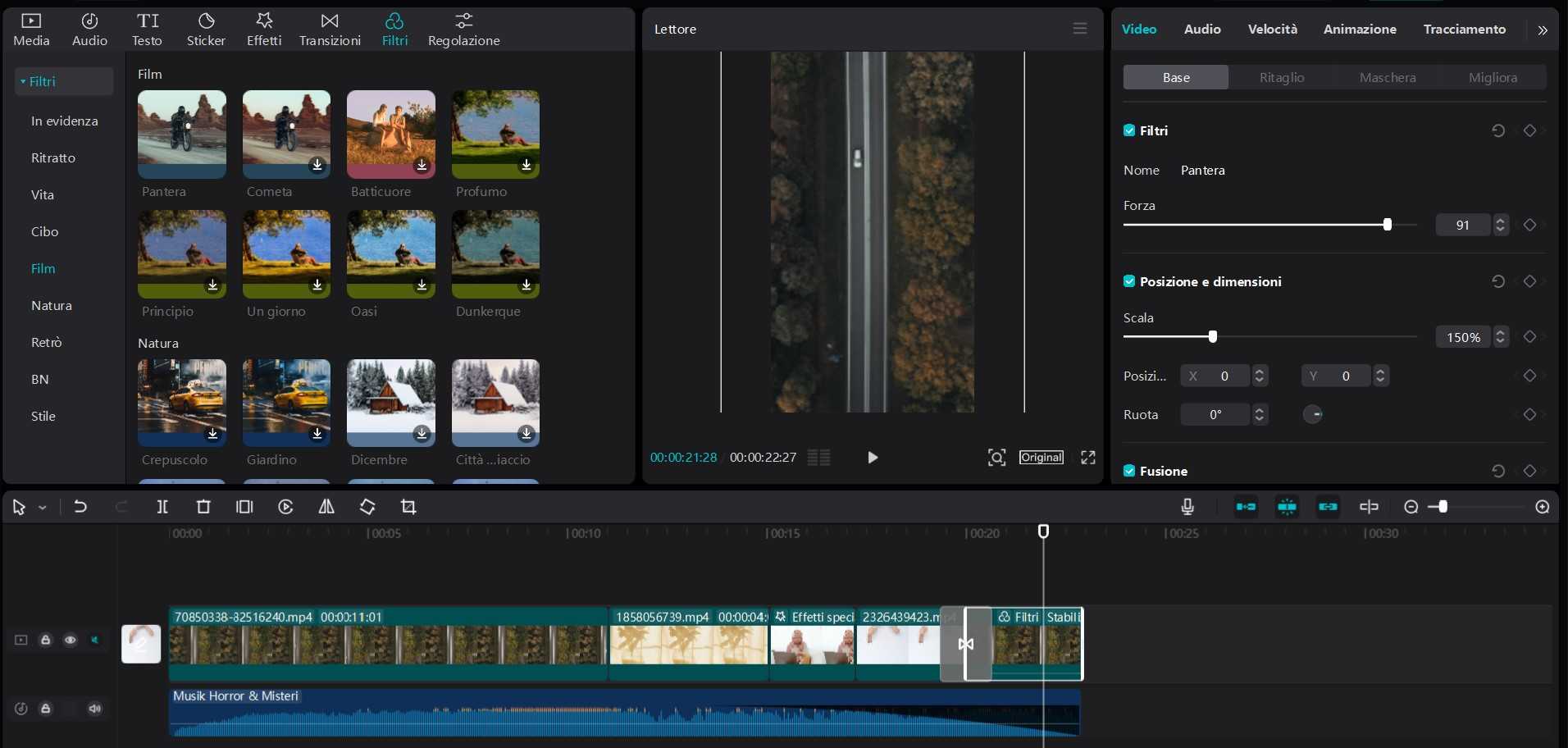Open the Effetti tab
The width and height of the screenshot is (1568, 748).
(x=264, y=30)
